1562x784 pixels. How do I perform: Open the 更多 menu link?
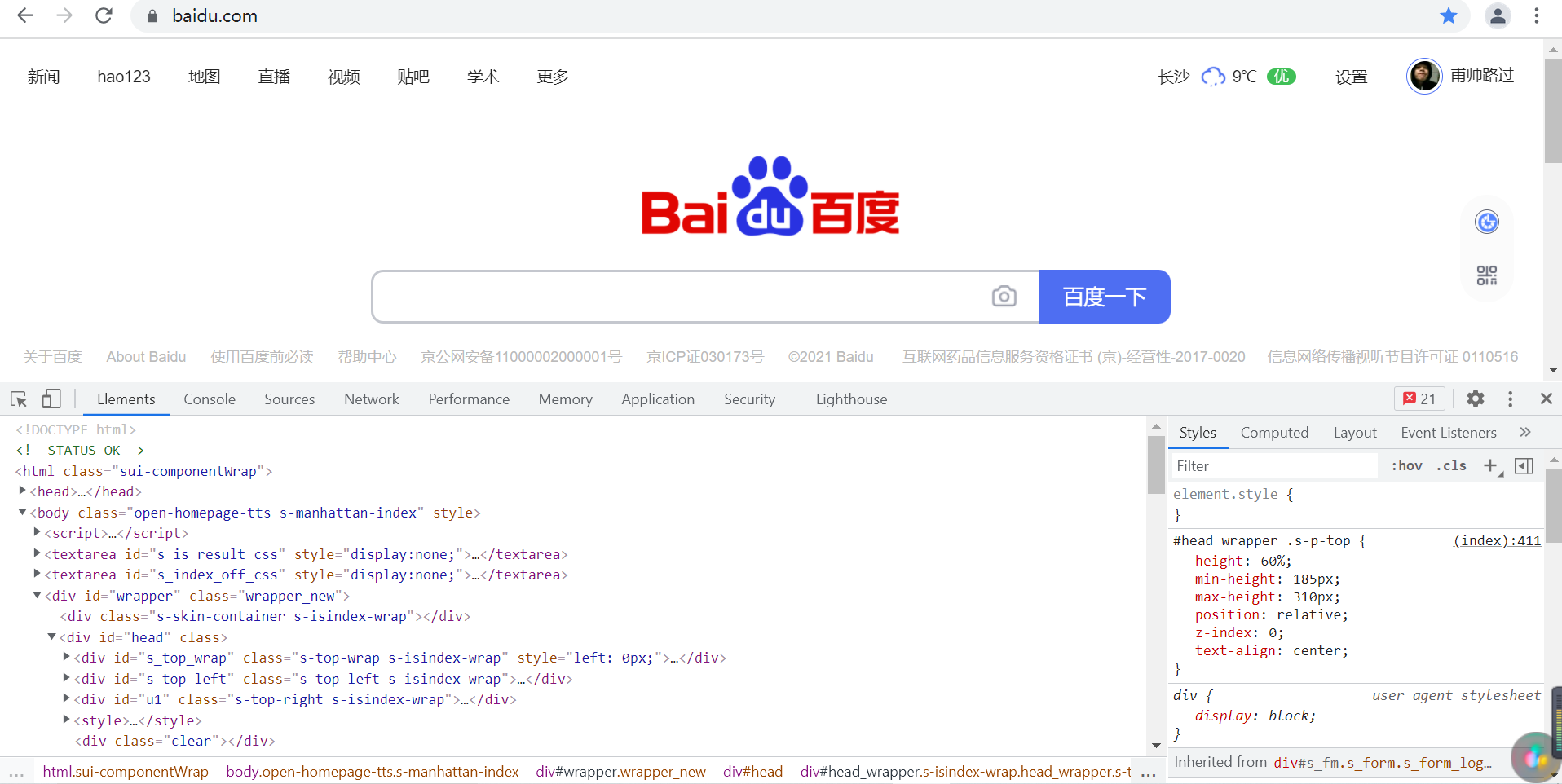pos(553,77)
